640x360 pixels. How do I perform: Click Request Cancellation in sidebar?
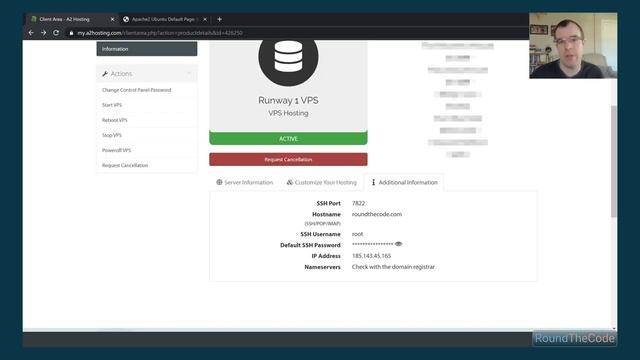pyautogui.click(x=125, y=165)
